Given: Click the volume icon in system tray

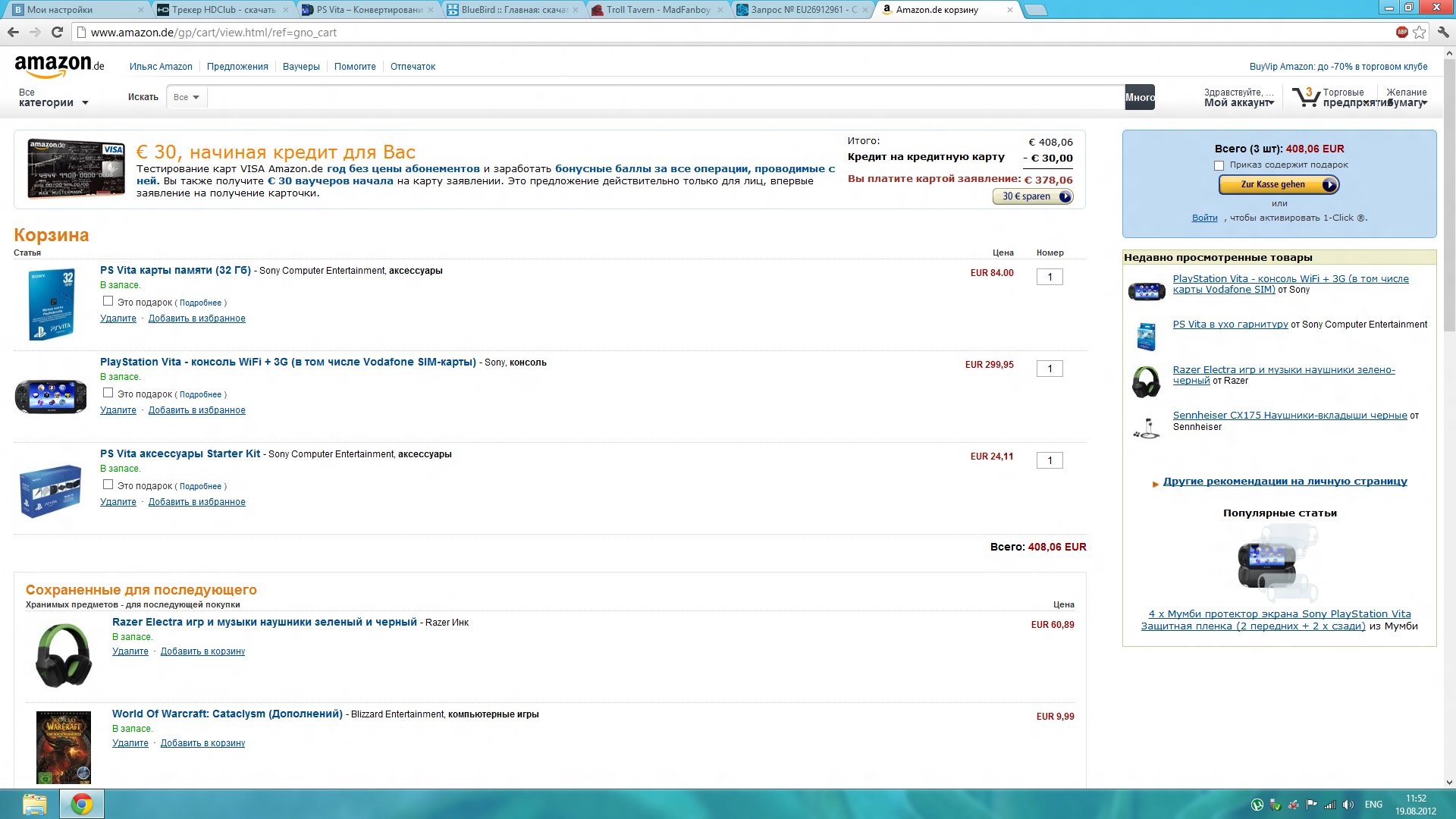Looking at the screenshot, I should tap(1348, 805).
